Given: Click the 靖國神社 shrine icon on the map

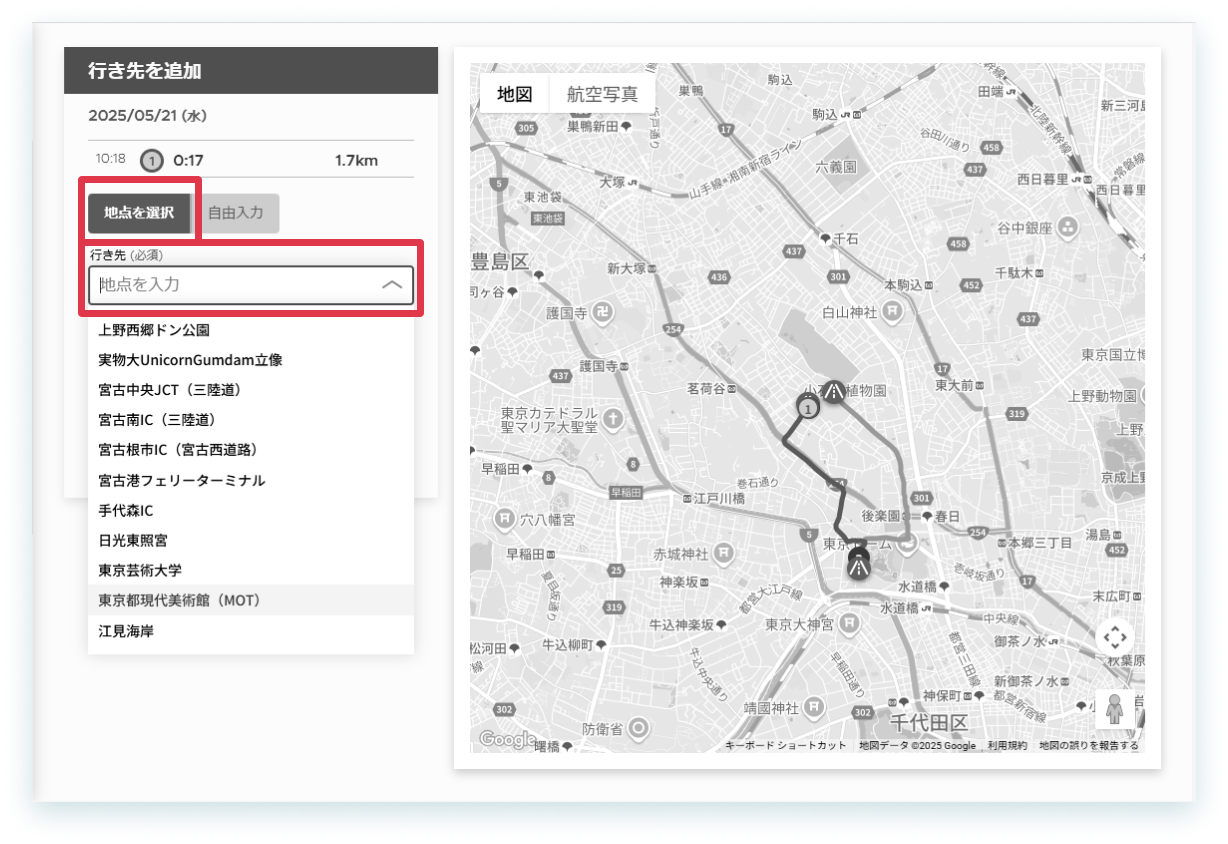Looking at the screenshot, I should point(814,706).
